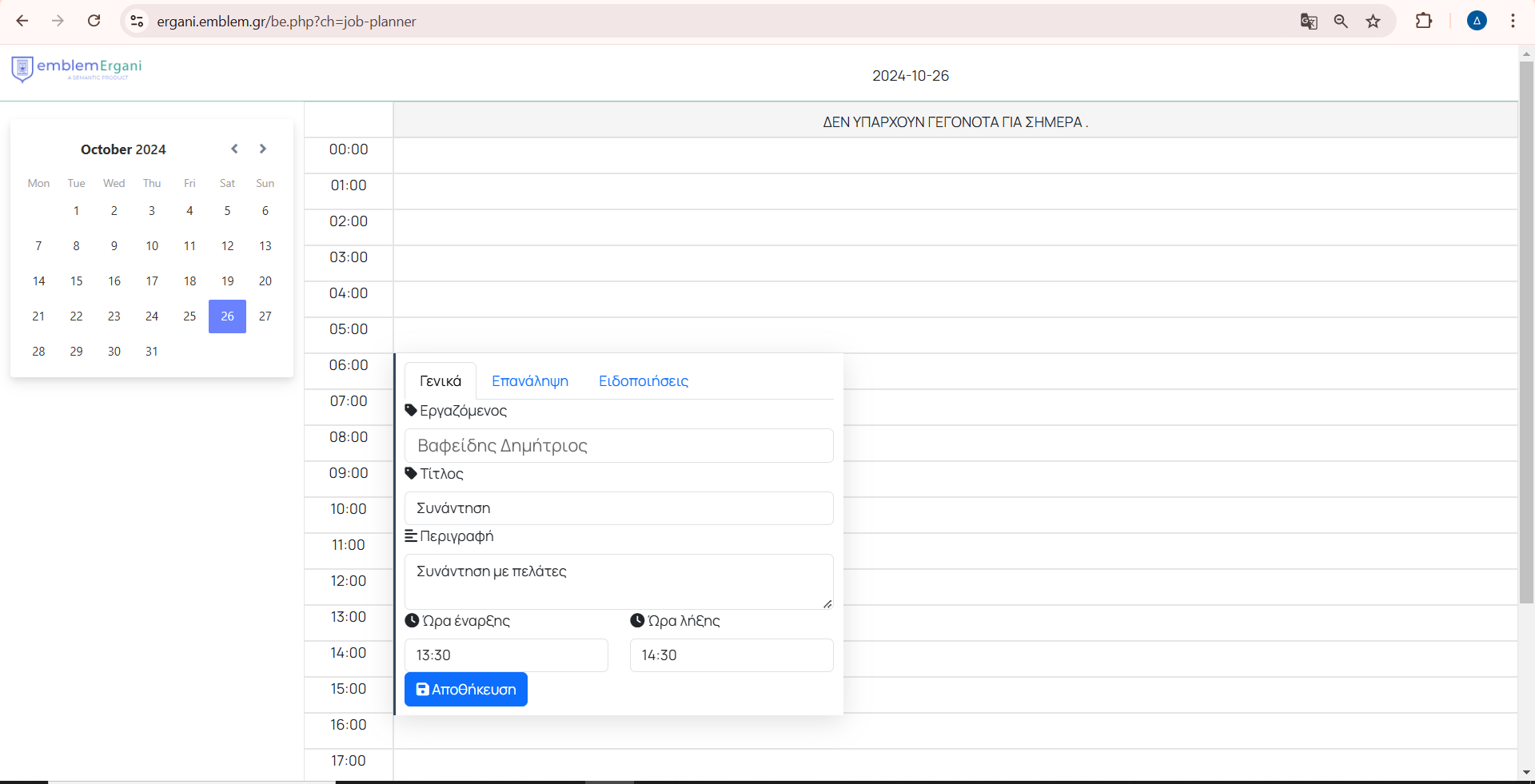Switch to the Επανάληψη tab
Image resolution: width=1535 pixels, height=784 pixels.
[x=529, y=381]
